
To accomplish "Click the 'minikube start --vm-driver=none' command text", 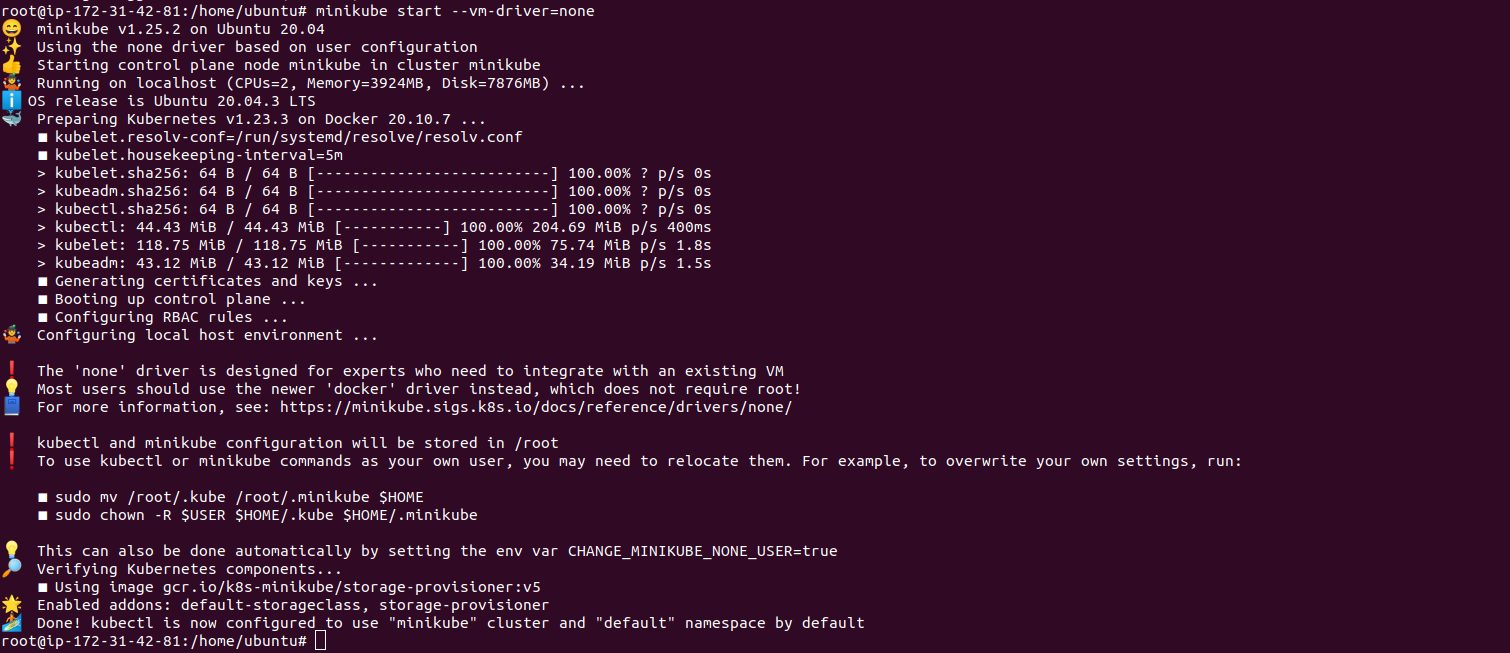I will [455, 11].
